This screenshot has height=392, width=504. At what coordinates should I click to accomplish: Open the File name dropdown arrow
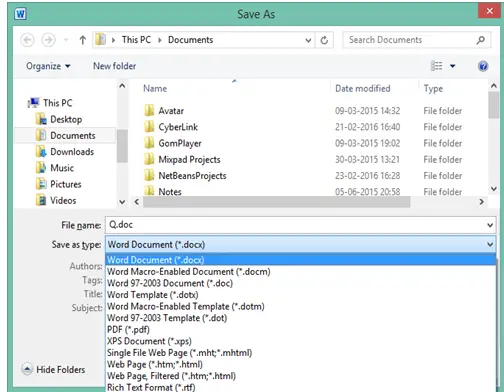(490, 225)
